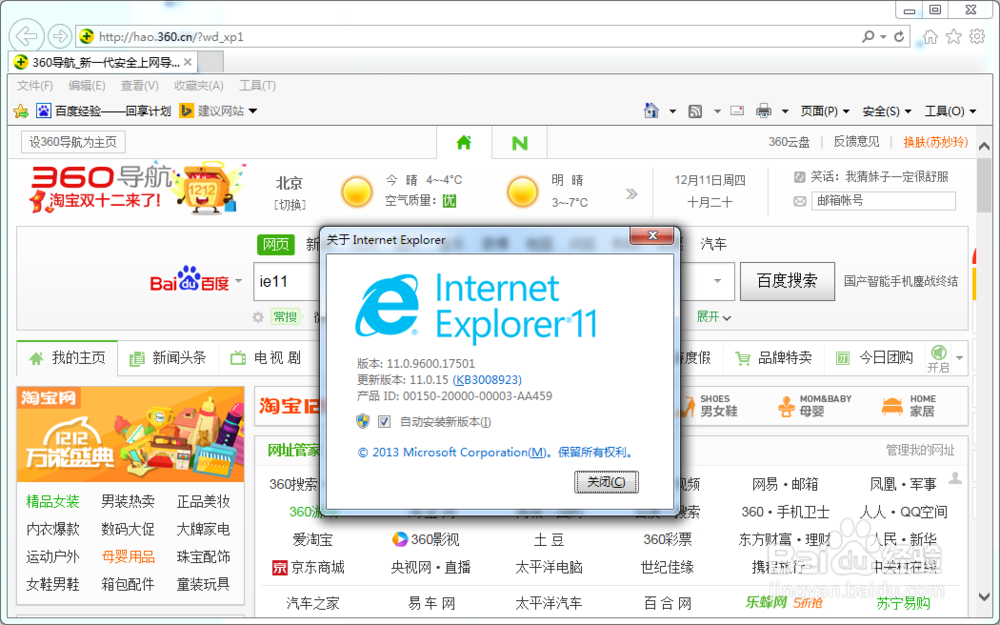Open the 工具(T) menu

point(258,85)
